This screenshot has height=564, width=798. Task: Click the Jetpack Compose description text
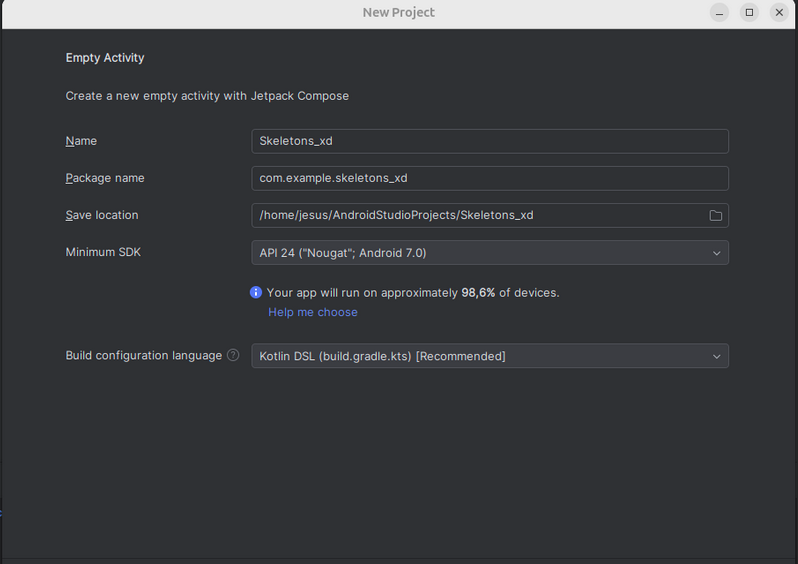[x=207, y=96]
